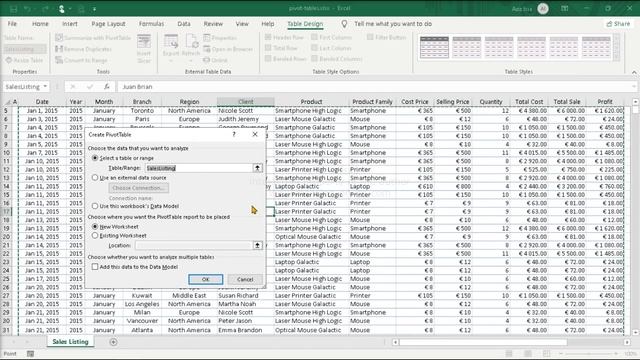Click the New sheet plus icon
640x360 pixels.
(x=113, y=342)
